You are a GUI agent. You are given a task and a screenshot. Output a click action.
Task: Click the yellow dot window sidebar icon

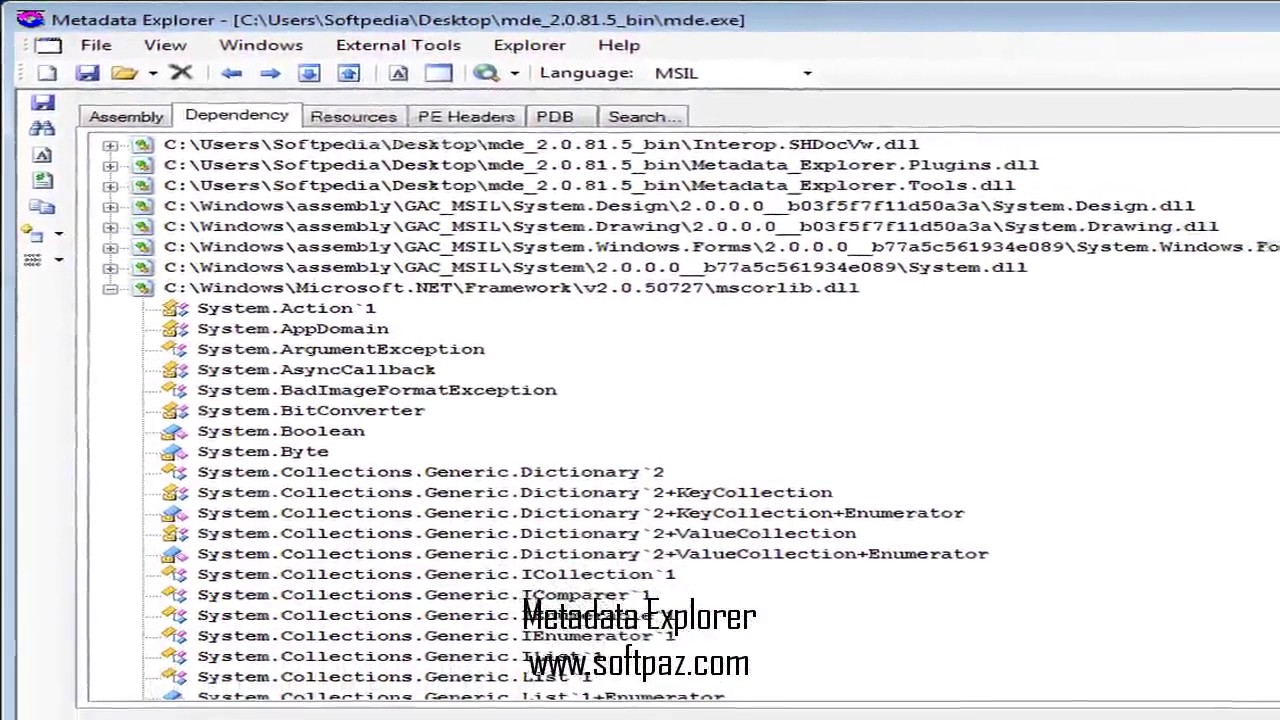(33, 234)
